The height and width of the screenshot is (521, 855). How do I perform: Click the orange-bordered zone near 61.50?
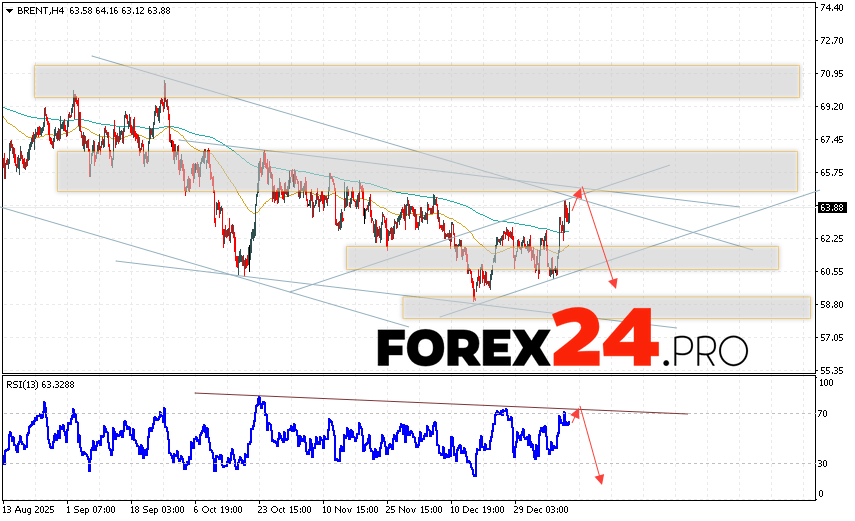[561, 258]
